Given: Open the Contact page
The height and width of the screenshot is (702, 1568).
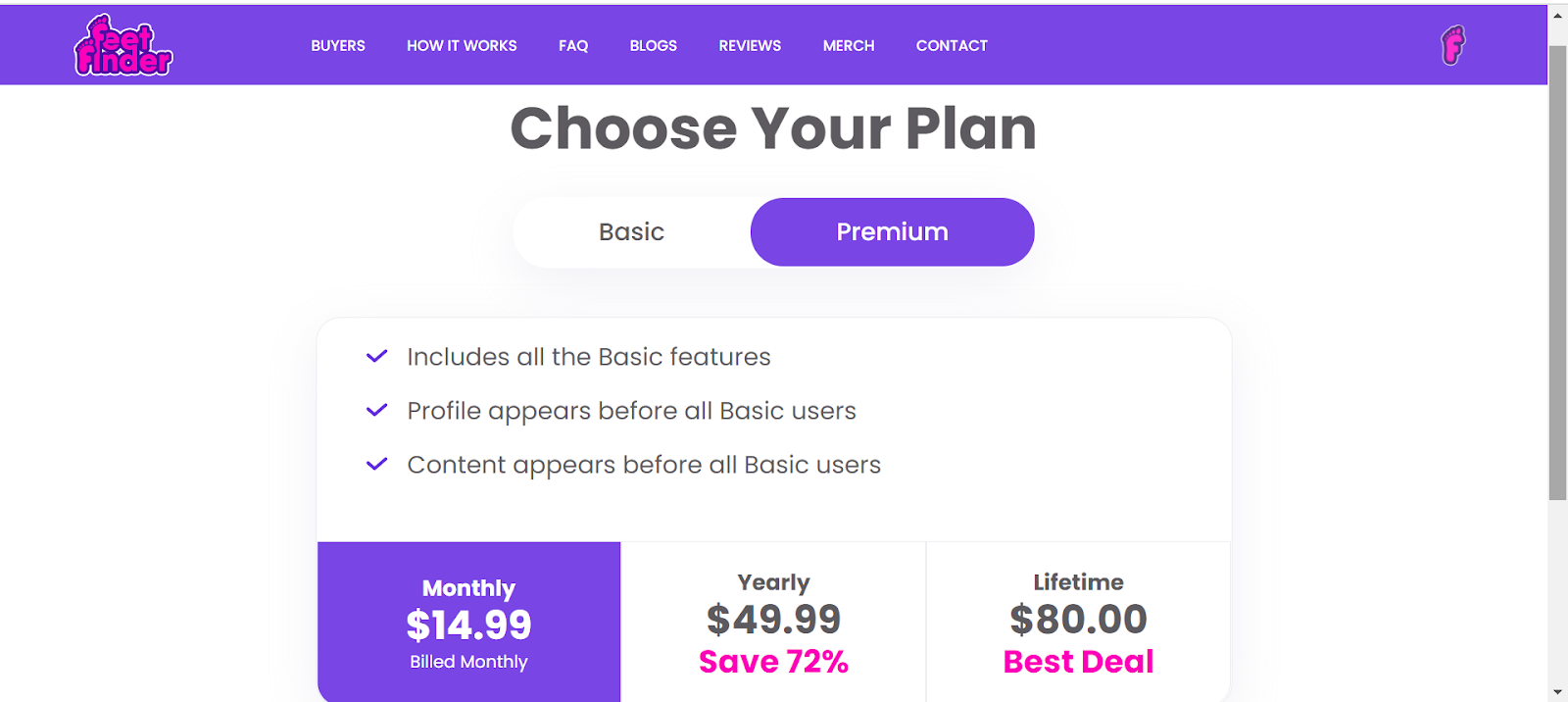Looking at the screenshot, I should click(x=952, y=46).
